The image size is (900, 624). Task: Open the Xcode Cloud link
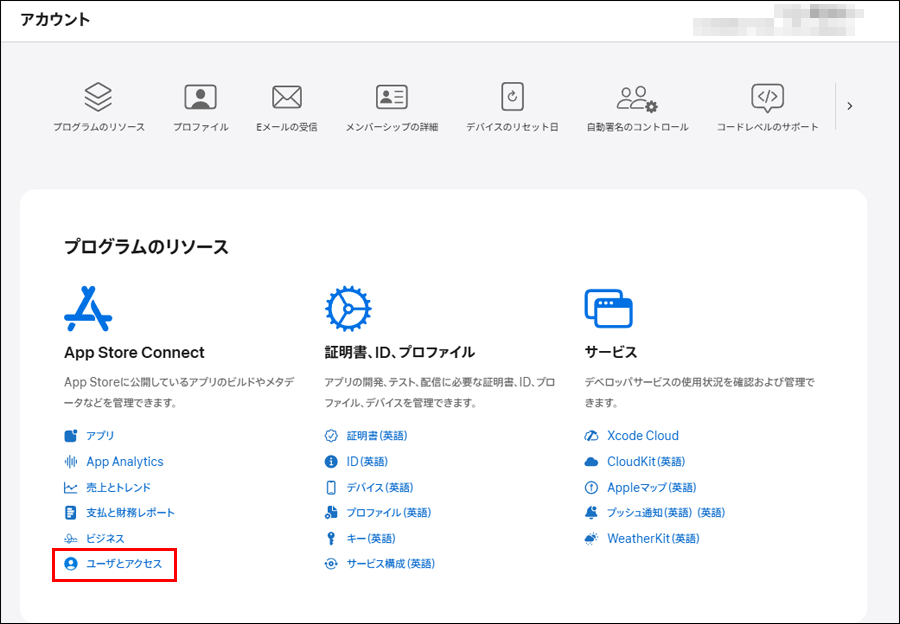point(643,436)
